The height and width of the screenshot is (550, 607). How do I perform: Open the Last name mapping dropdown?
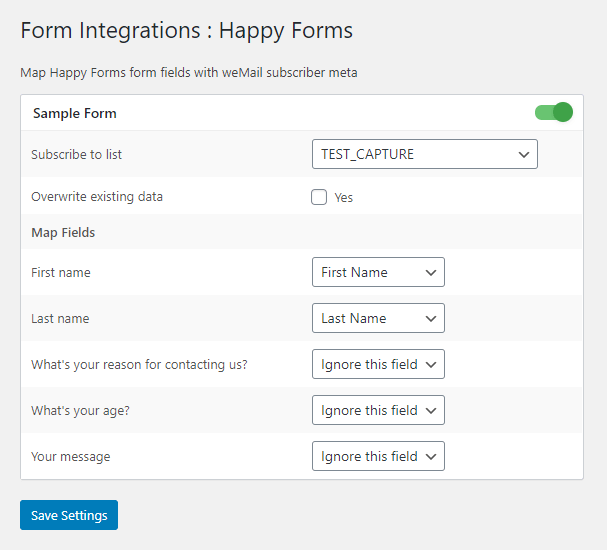point(378,318)
